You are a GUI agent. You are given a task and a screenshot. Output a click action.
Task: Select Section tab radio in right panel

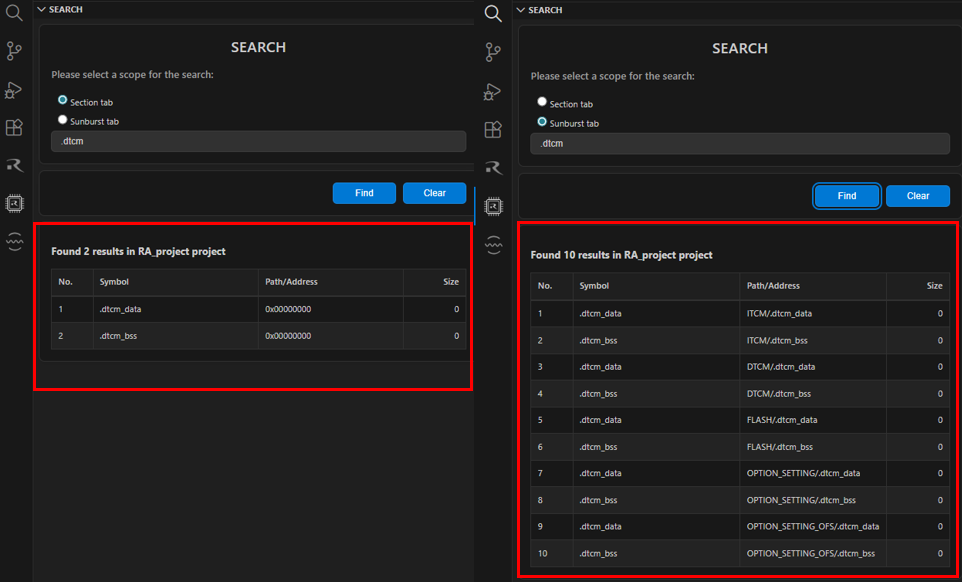coord(542,102)
